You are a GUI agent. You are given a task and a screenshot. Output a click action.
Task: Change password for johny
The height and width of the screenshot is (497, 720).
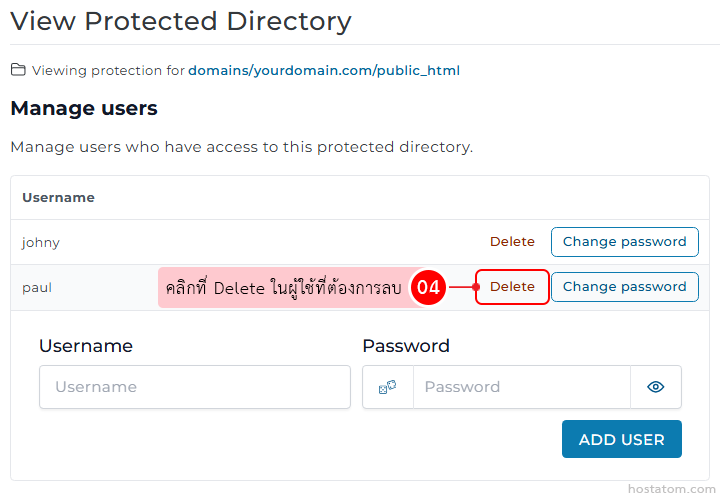(x=624, y=242)
